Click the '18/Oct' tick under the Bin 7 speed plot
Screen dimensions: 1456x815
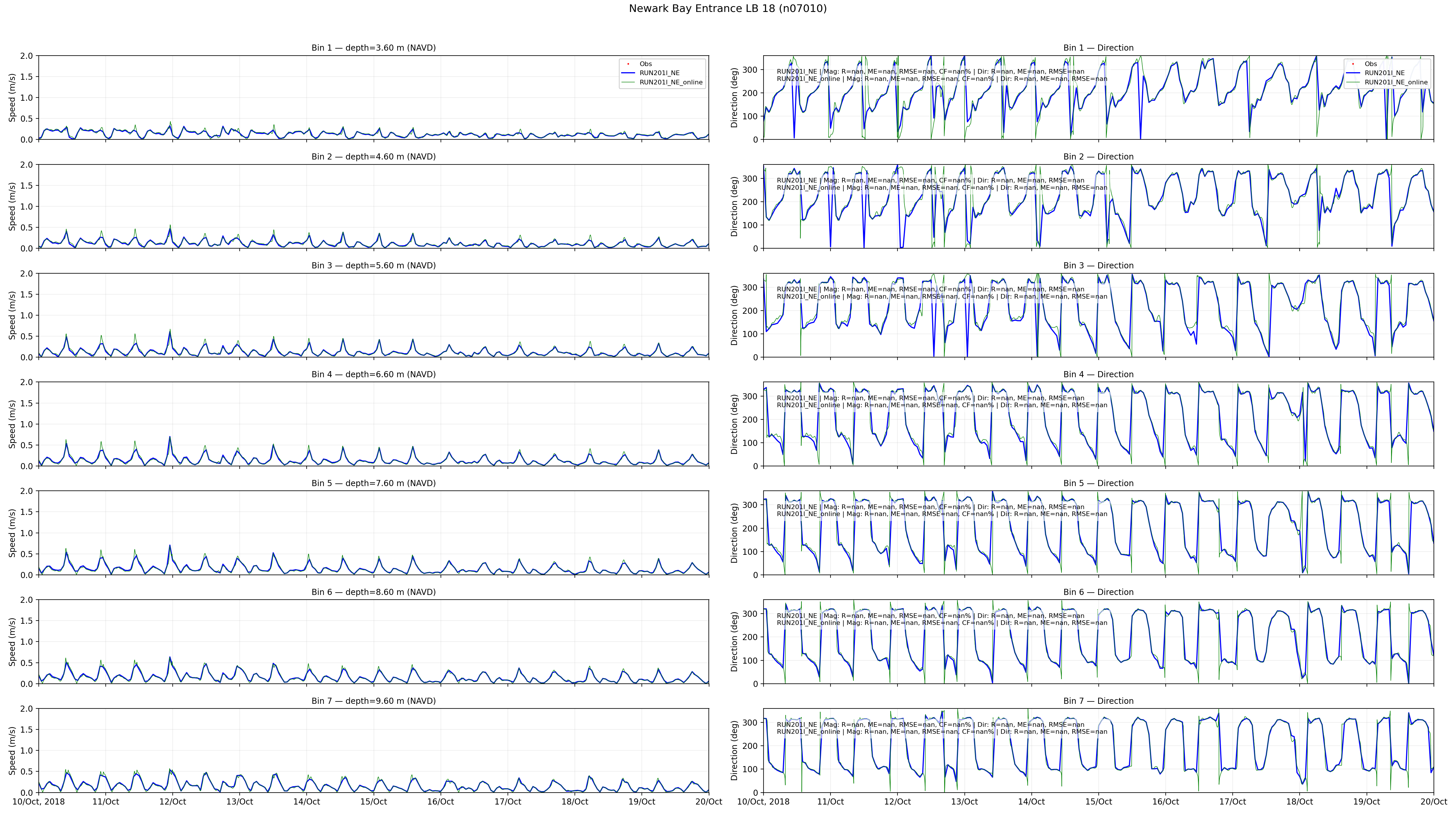click(575, 802)
